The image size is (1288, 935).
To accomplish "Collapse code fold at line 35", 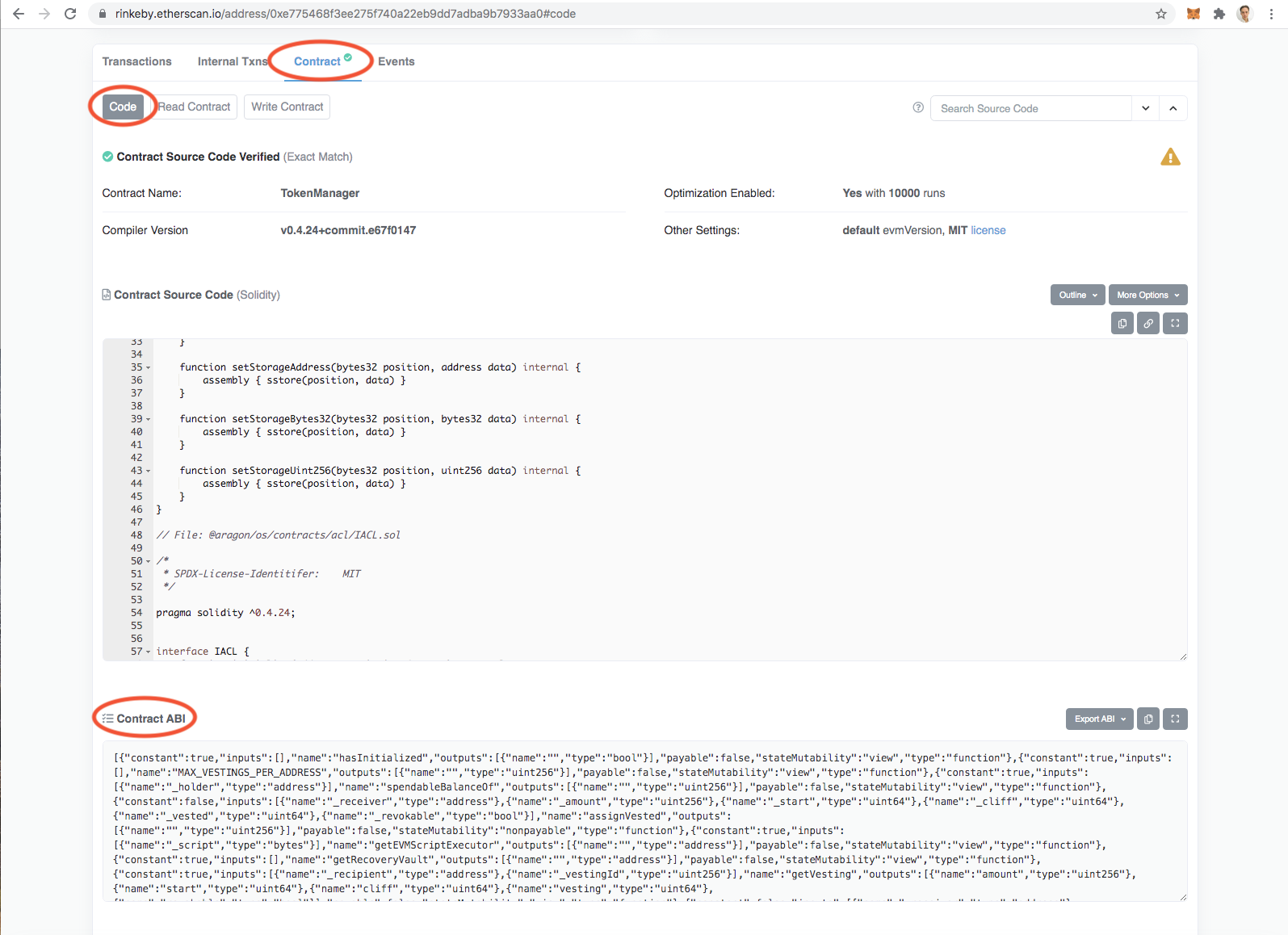I will 149,368.
